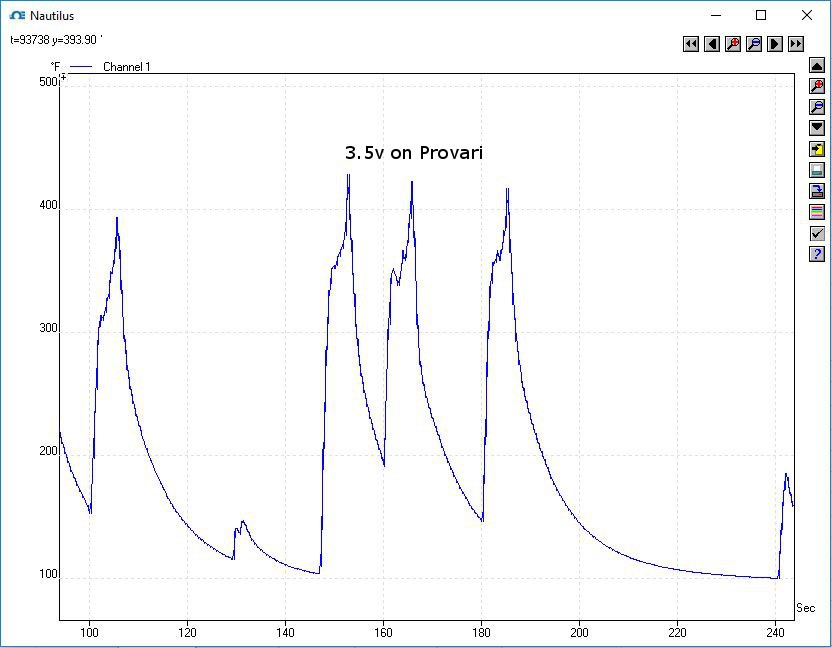Zoom out on the horizontal time axis
Screen dimensions: 832x648
[754, 44]
